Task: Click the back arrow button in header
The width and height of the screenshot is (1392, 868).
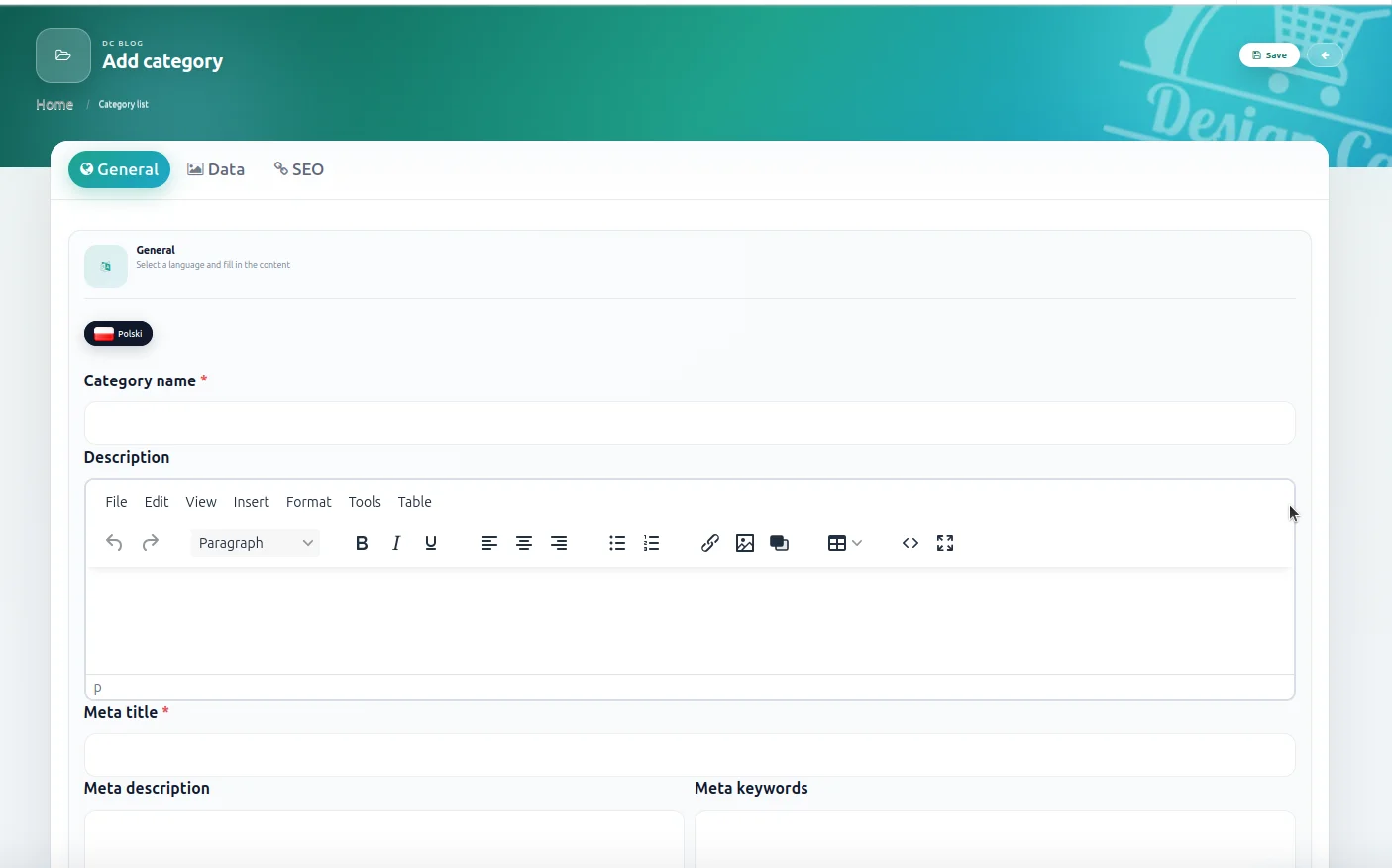Action: coord(1325,55)
